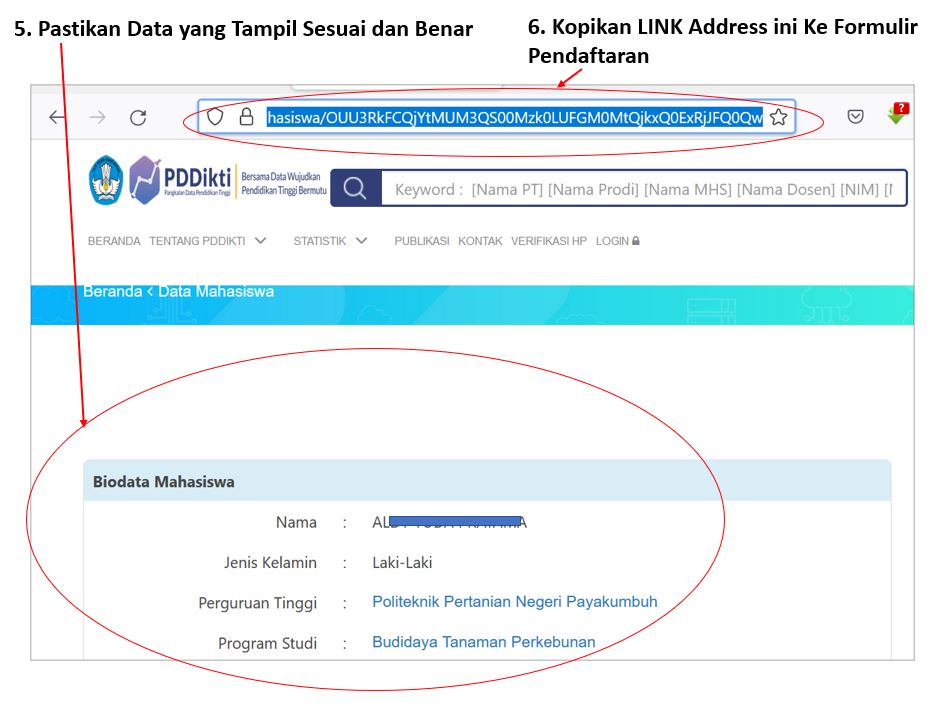Open the STATISTIK menu

tap(320, 241)
